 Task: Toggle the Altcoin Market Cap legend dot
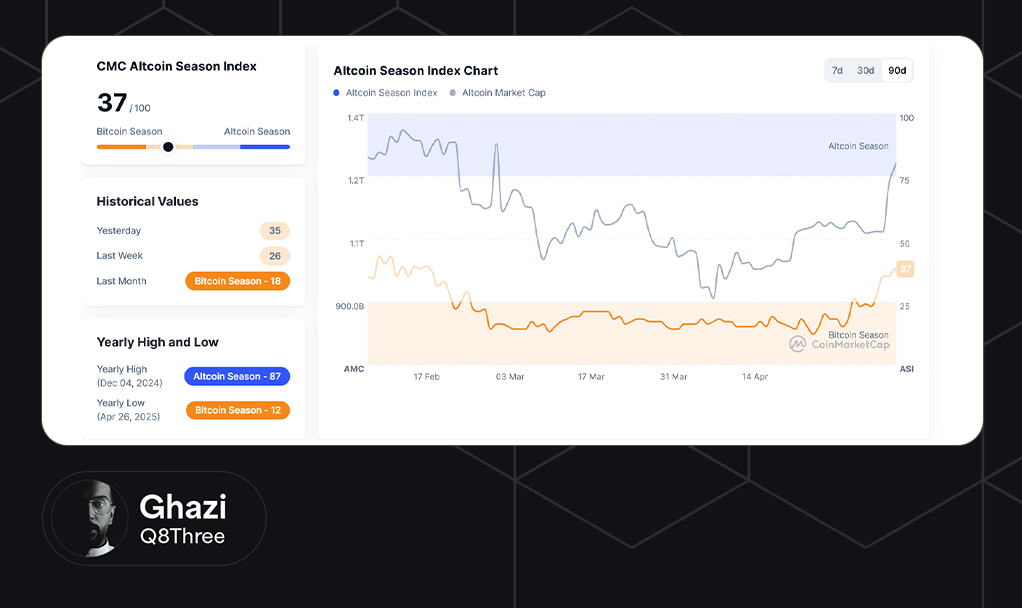tap(453, 93)
